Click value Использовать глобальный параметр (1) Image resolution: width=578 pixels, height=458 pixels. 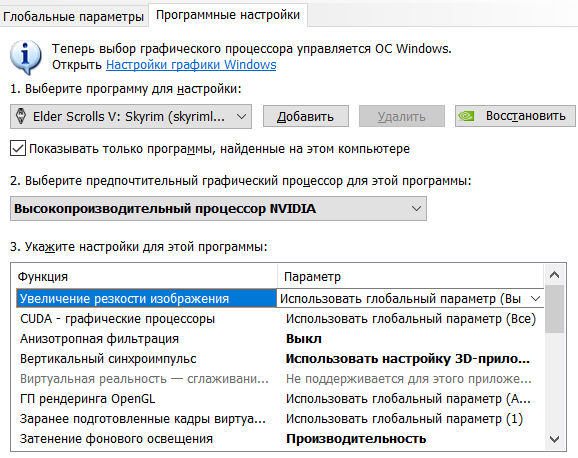pyautogui.click(x=404, y=419)
